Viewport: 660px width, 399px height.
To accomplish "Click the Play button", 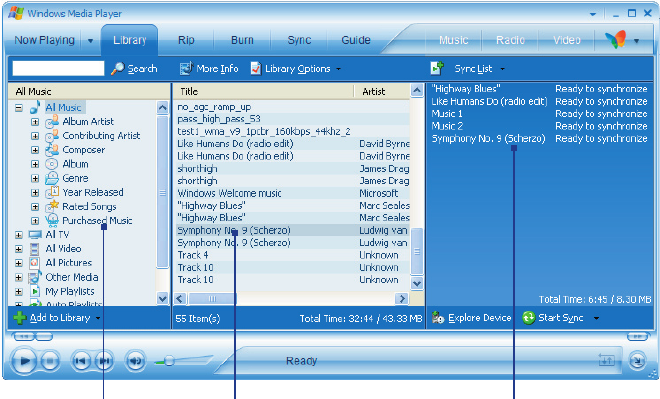I will (24, 361).
